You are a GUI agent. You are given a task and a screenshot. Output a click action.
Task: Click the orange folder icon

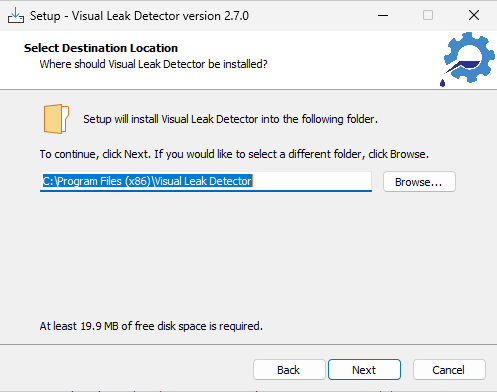click(56, 119)
